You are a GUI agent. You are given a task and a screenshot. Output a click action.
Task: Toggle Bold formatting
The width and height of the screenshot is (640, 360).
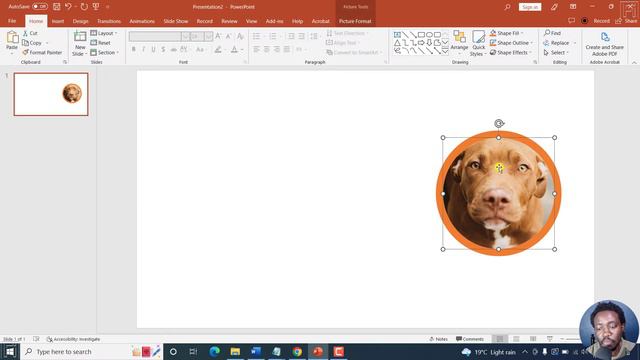133,49
